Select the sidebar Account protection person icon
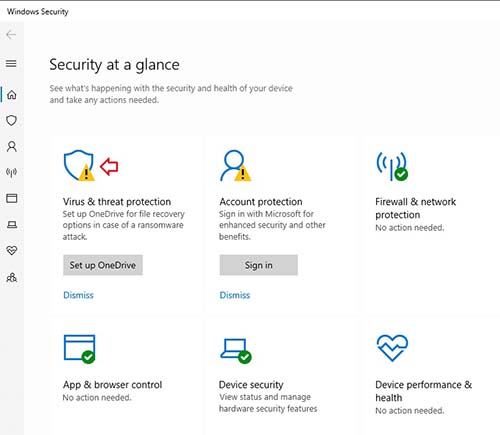 pyautogui.click(x=12, y=146)
